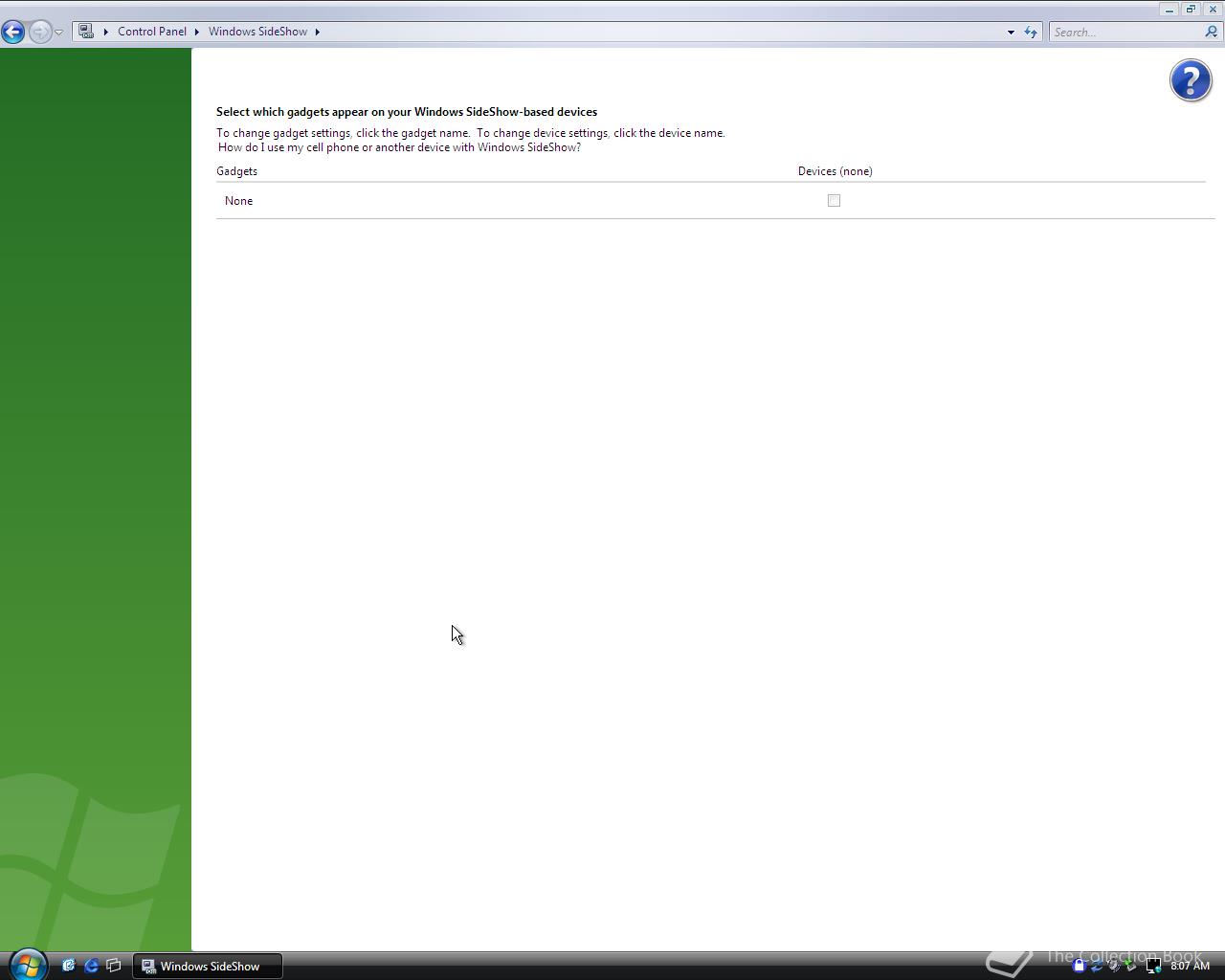Launch the first Quick Launch icon next to Start
The width and height of the screenshot is (1225, 980).
[x=68, y=966]
